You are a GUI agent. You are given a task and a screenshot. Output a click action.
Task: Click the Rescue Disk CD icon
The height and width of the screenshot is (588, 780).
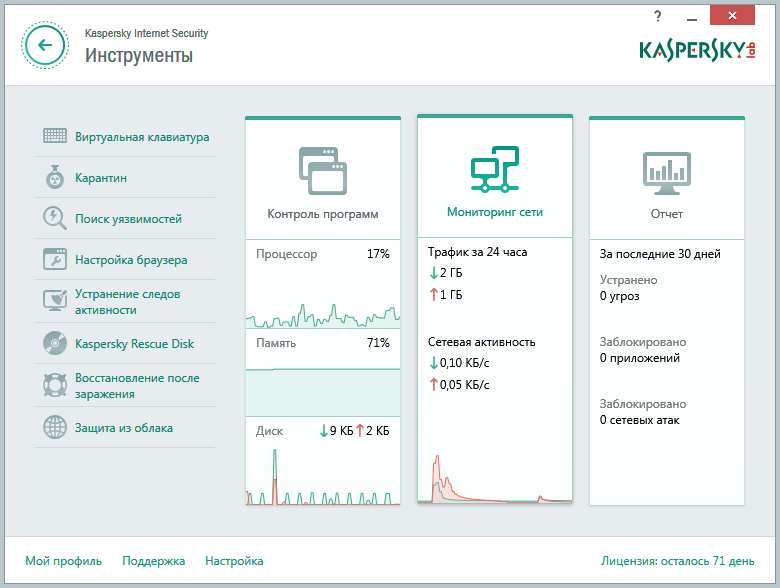[55, 343]
